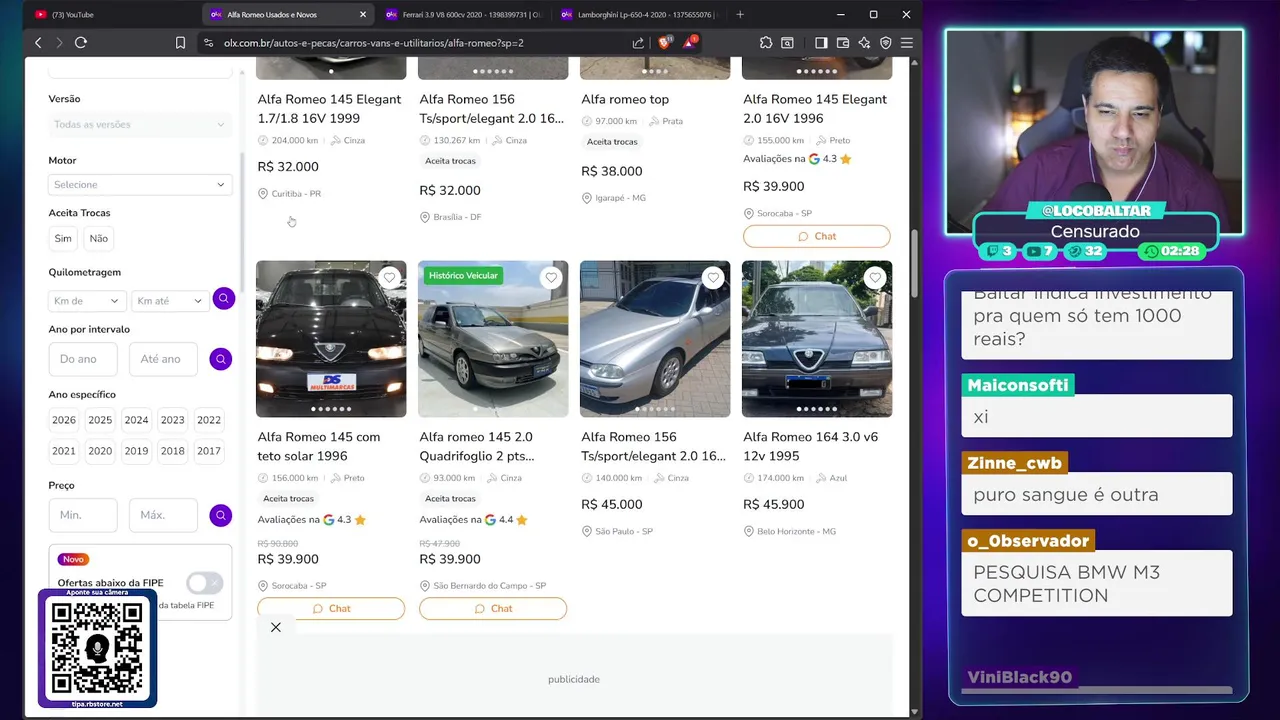Click the 'Do ano' input field

tap(83, 359)
